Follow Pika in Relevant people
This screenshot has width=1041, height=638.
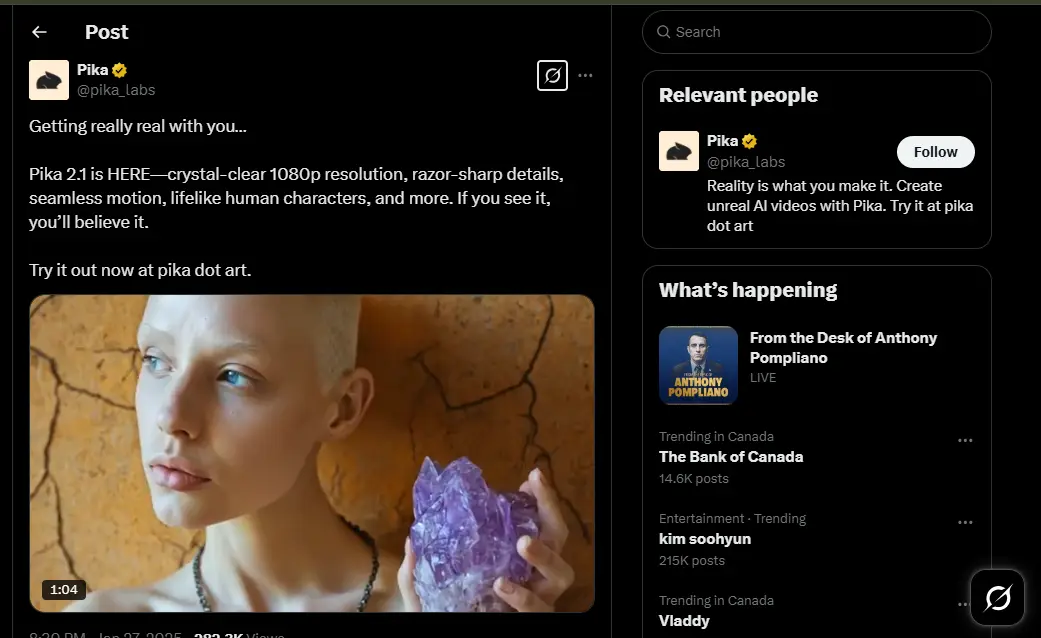pyautogui.click(x=935, y=152)
